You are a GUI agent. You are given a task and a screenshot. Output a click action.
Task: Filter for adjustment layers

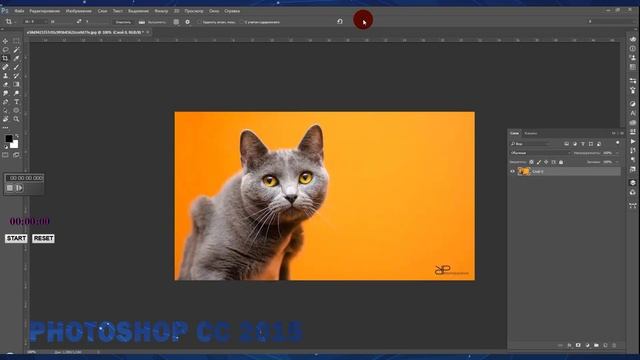(575, 144)
